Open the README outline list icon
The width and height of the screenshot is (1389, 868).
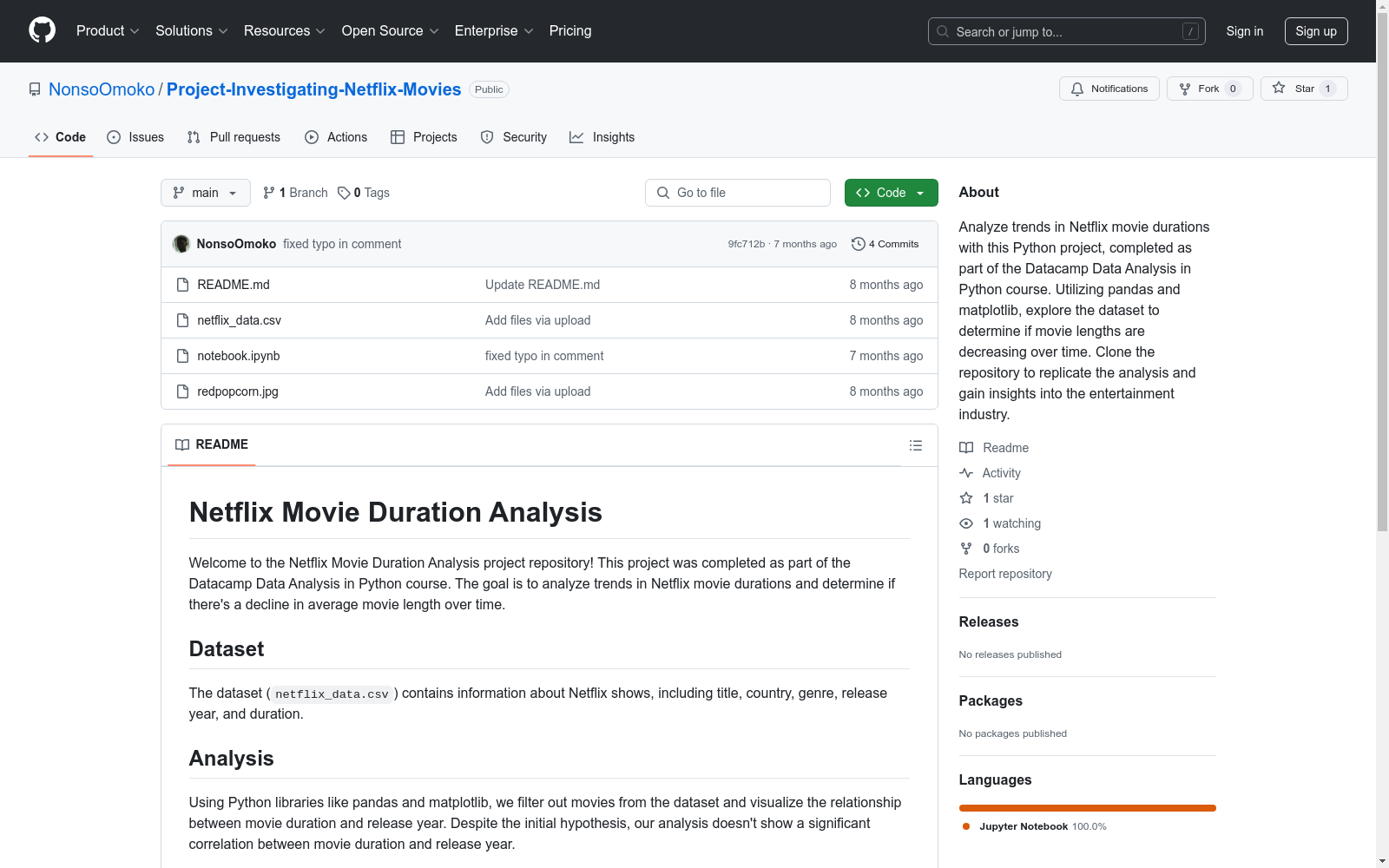coord(916,445)
